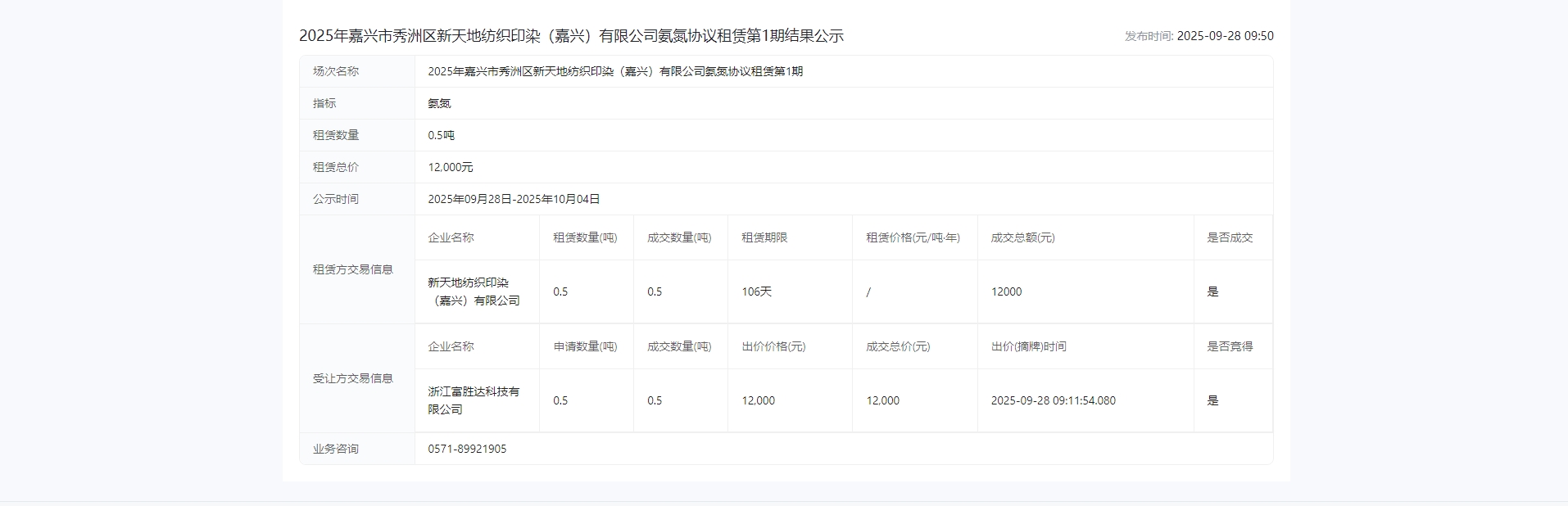Select the 是 value under 是否竞得
1568x506 pixels.
[1212, 400]
